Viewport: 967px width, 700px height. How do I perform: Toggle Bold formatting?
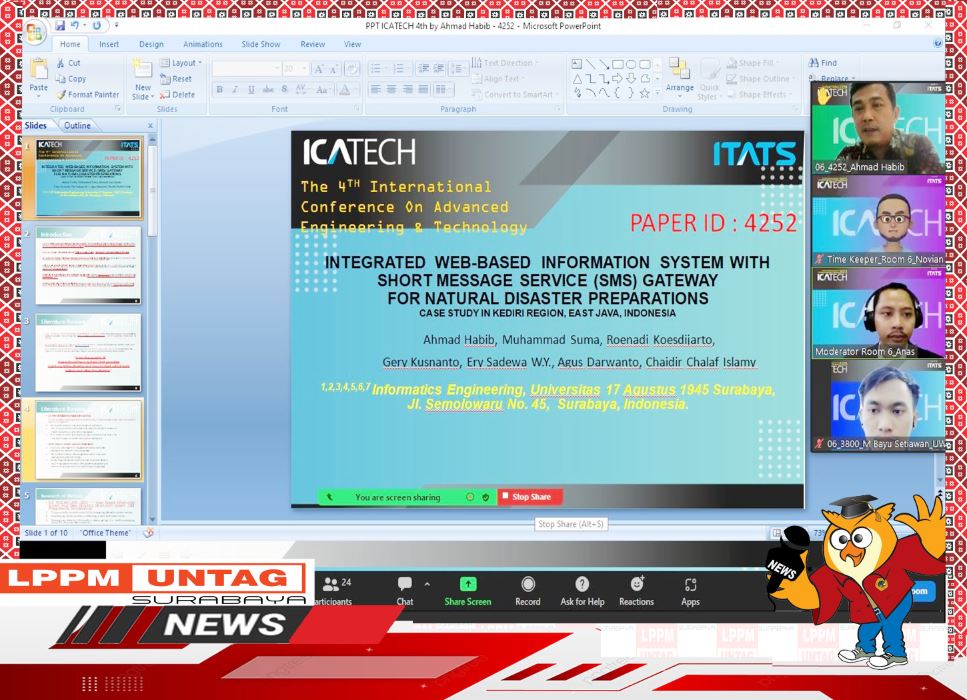tap(220, 90)
